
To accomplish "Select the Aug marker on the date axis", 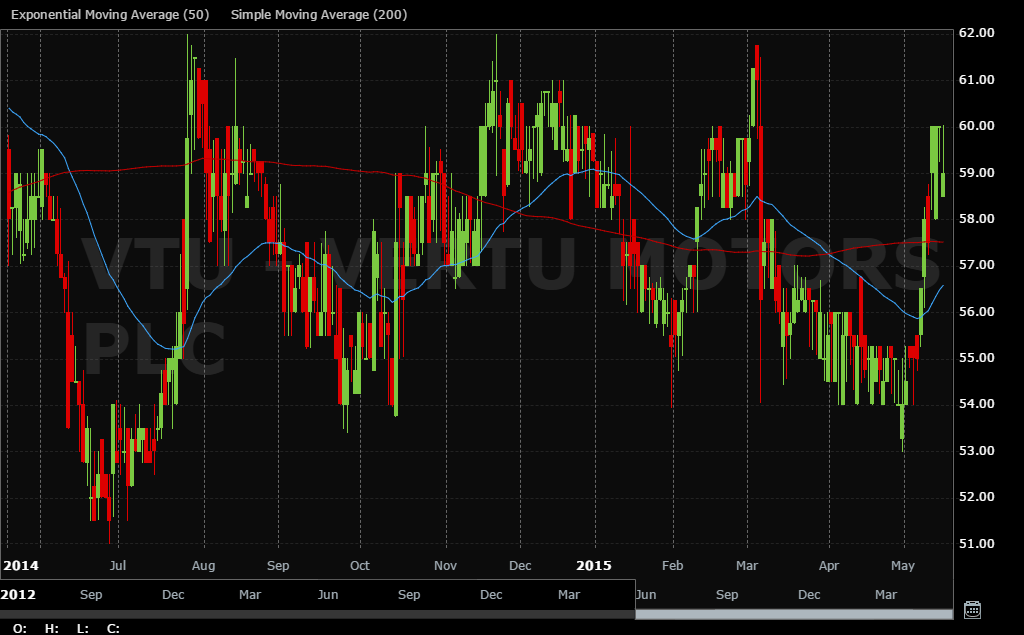I will pyautogui.click(x=203, y=565).
